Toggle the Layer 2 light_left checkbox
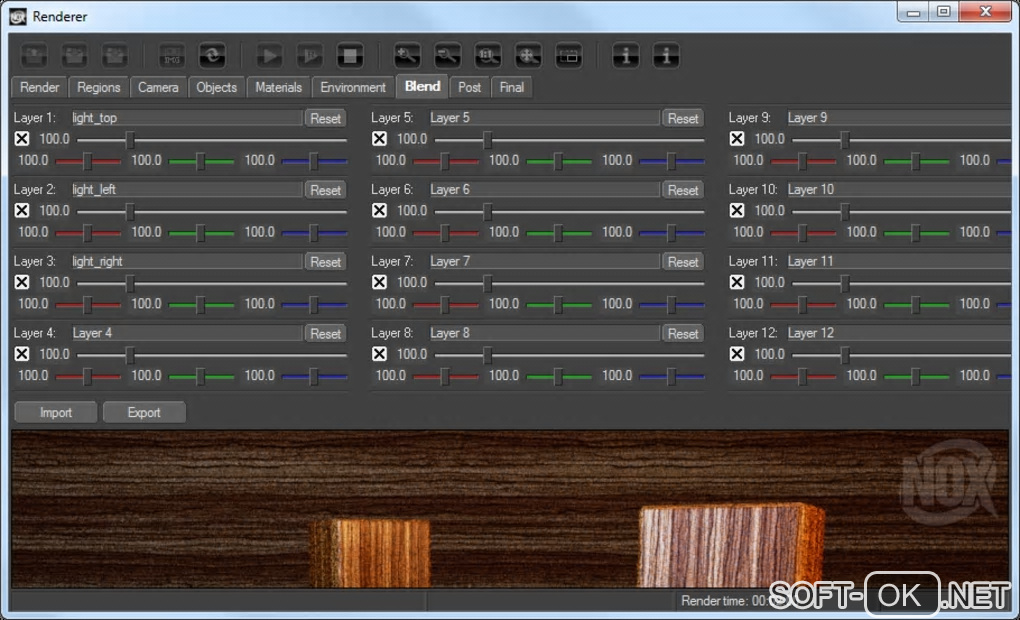 [21, 210]
